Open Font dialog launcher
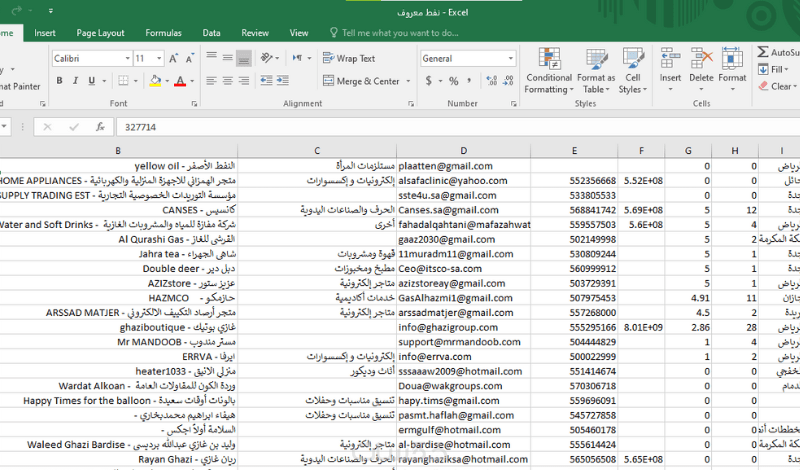 tap(194, 104)
